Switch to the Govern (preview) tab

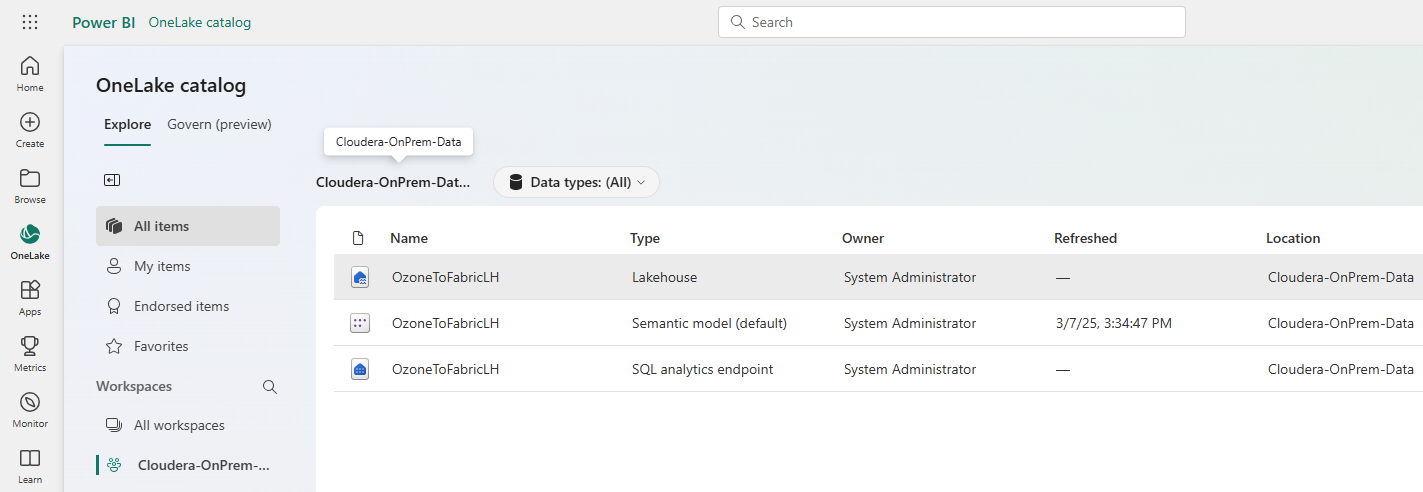(219, 125)
